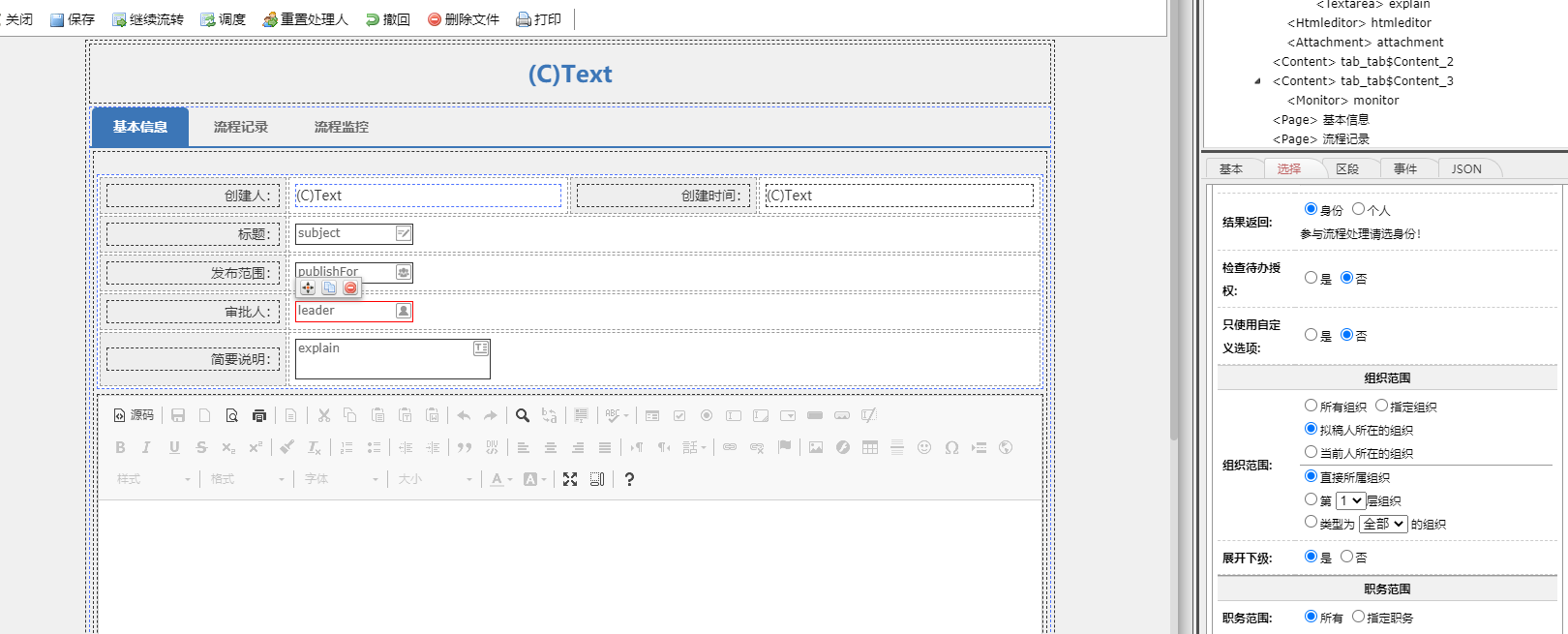Click the 删除文件 button
The height and width of the screenshot is (634, 1568).
coord(464,19)
